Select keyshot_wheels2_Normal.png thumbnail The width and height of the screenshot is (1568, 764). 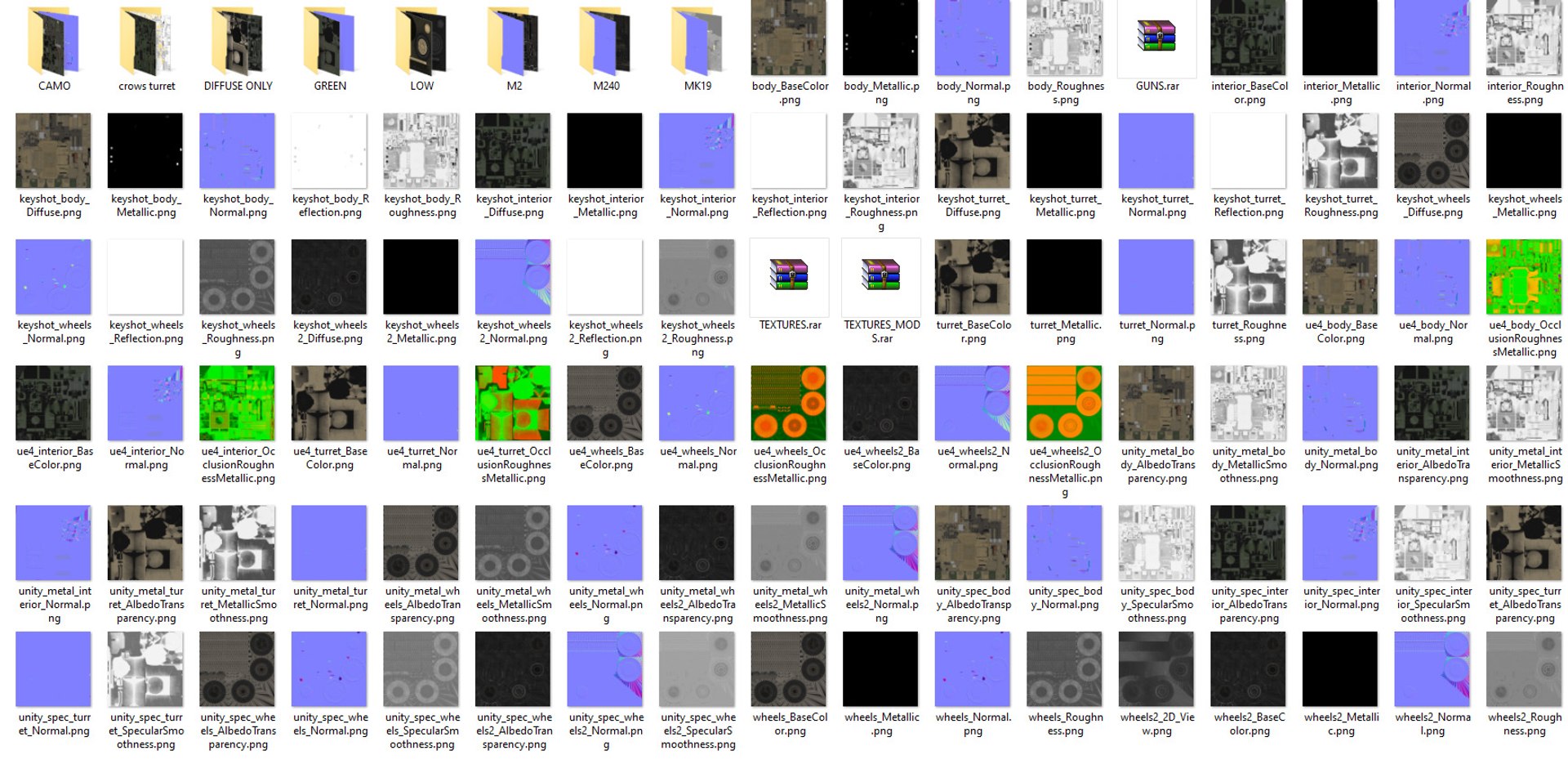coord(514,277)
